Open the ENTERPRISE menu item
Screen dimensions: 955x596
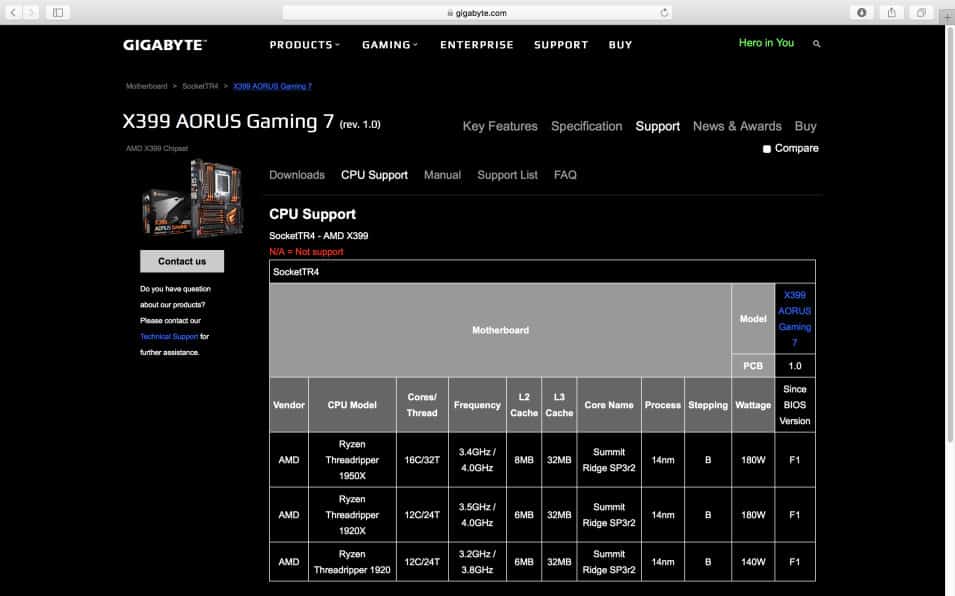coord(477,45)
